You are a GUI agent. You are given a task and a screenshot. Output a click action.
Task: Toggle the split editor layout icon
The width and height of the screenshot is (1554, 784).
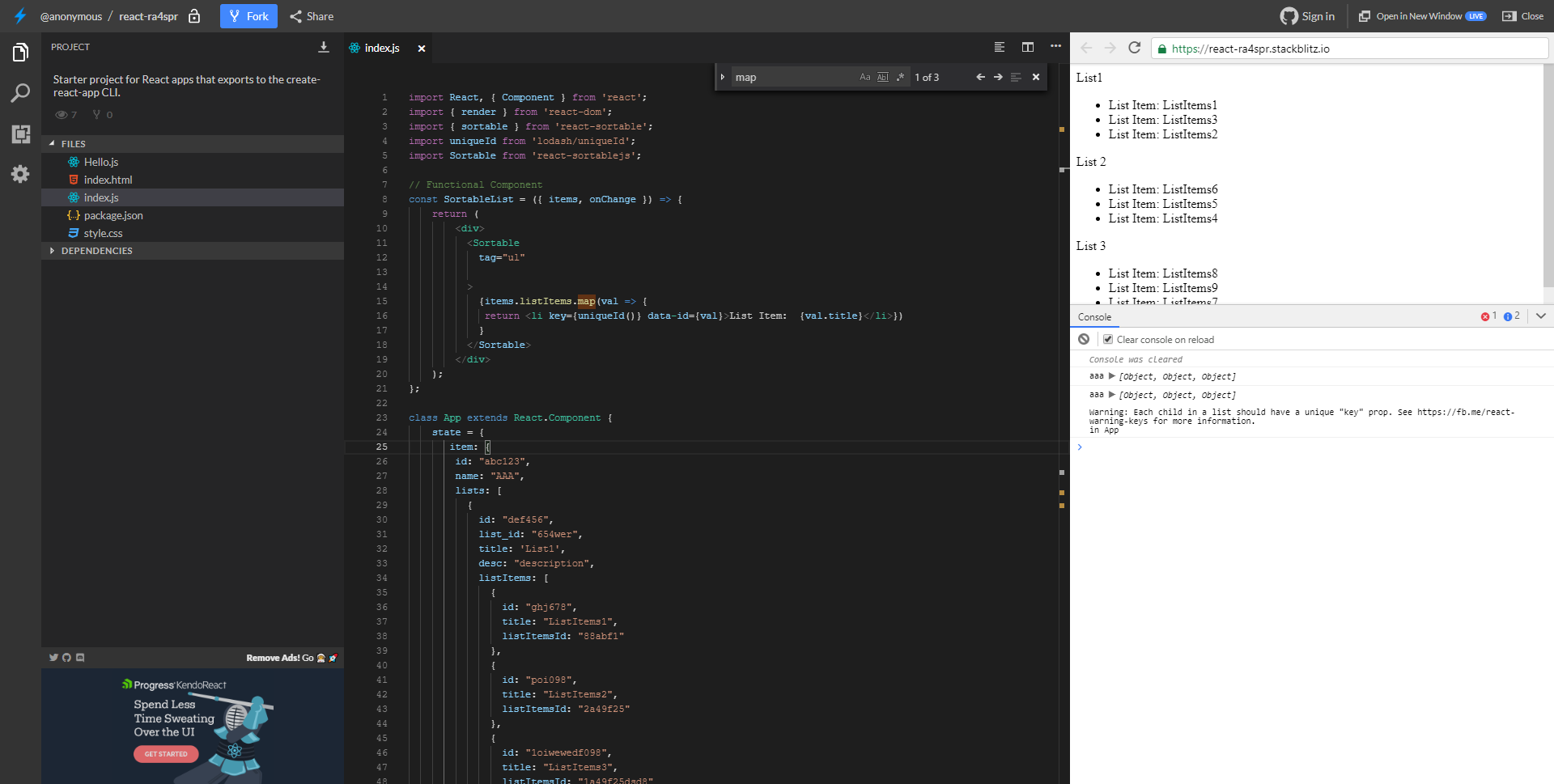coord(1028,47)
